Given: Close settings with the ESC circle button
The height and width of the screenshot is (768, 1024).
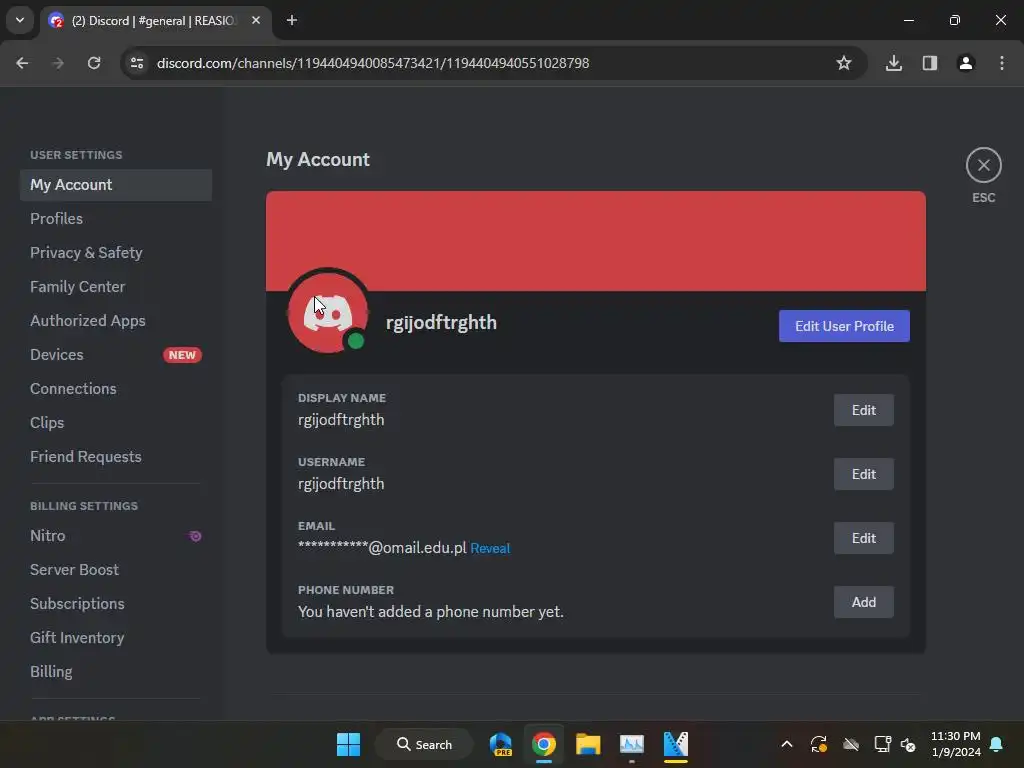Looking at the screenshot, I should [x=984, y=165].
